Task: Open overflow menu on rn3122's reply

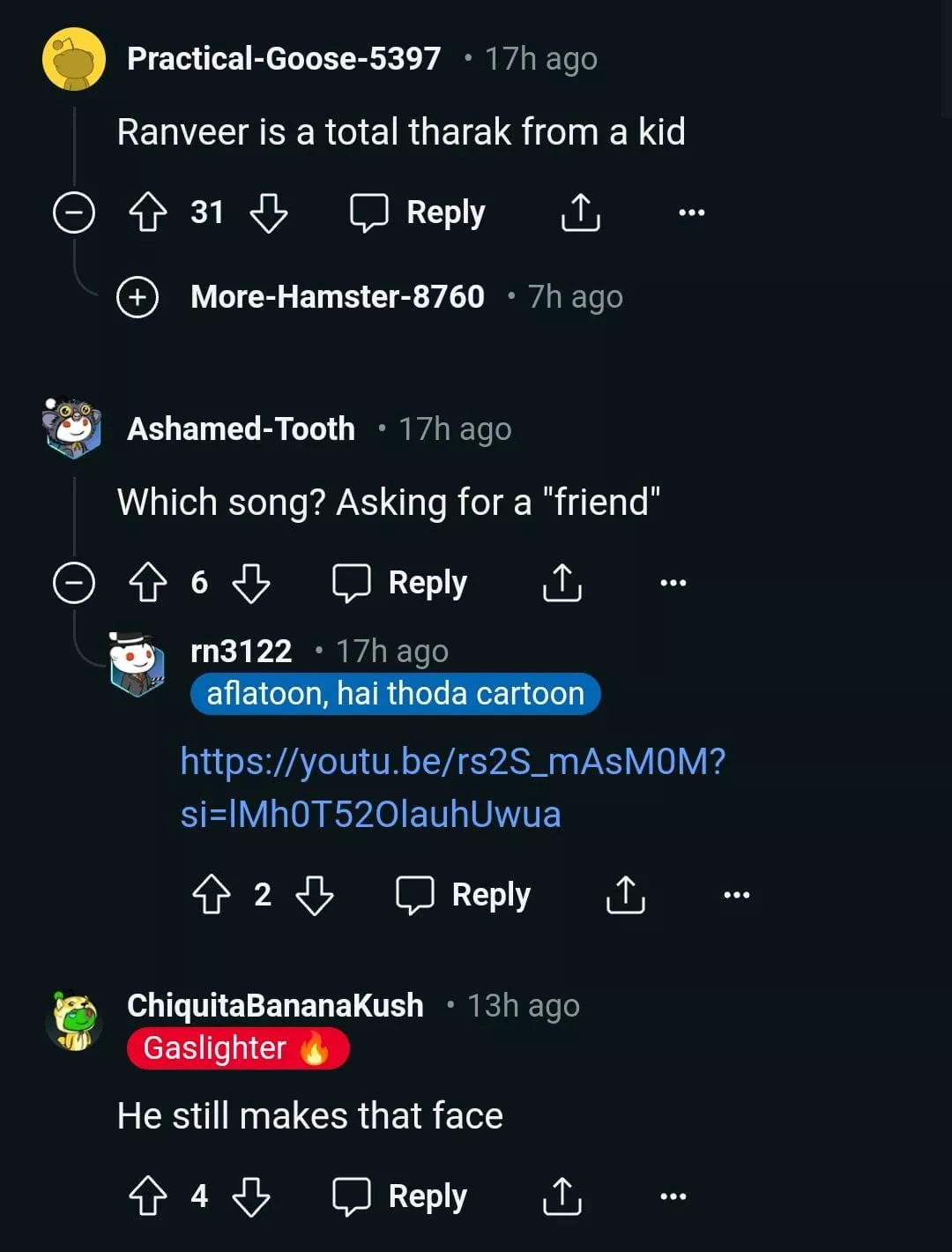Action: [x=736, y=895]
